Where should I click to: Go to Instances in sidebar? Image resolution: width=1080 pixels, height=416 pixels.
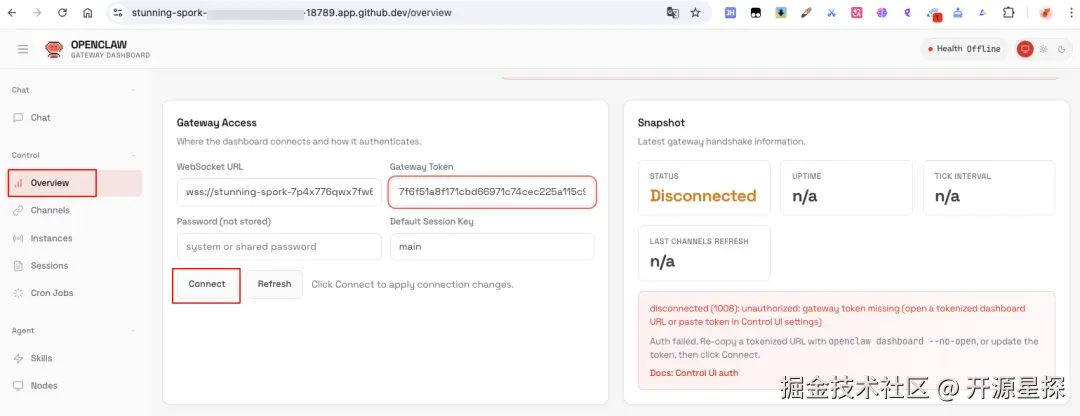pos(51,239)
